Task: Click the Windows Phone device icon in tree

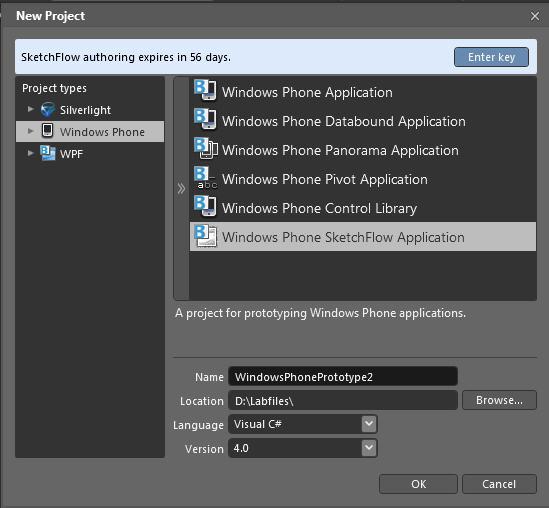Action: click(x=47, y=130)
